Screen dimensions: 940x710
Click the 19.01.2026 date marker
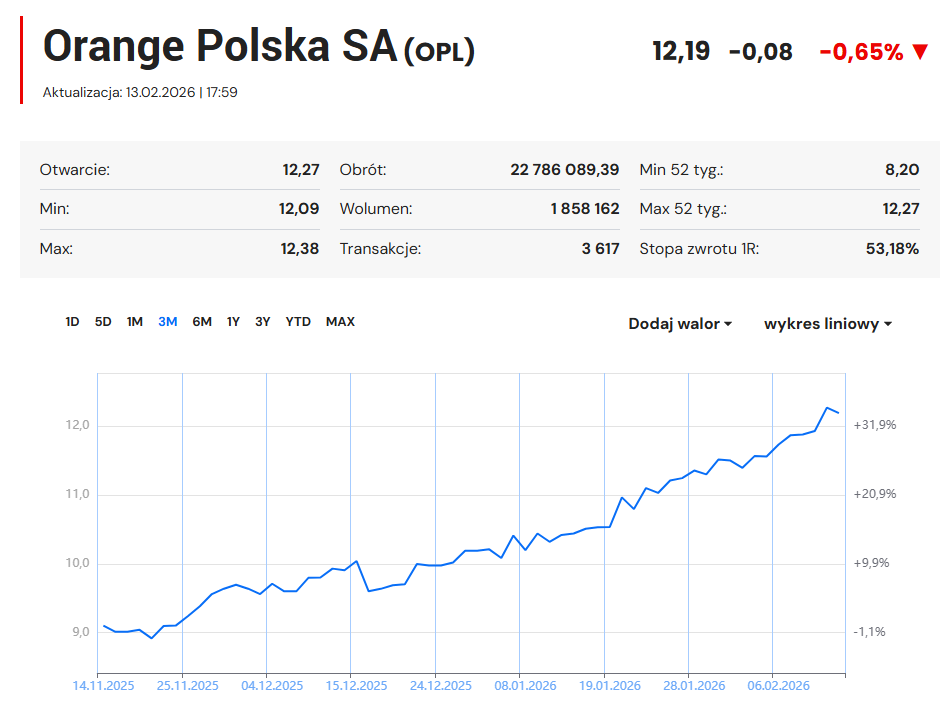(x=610, y=686)
